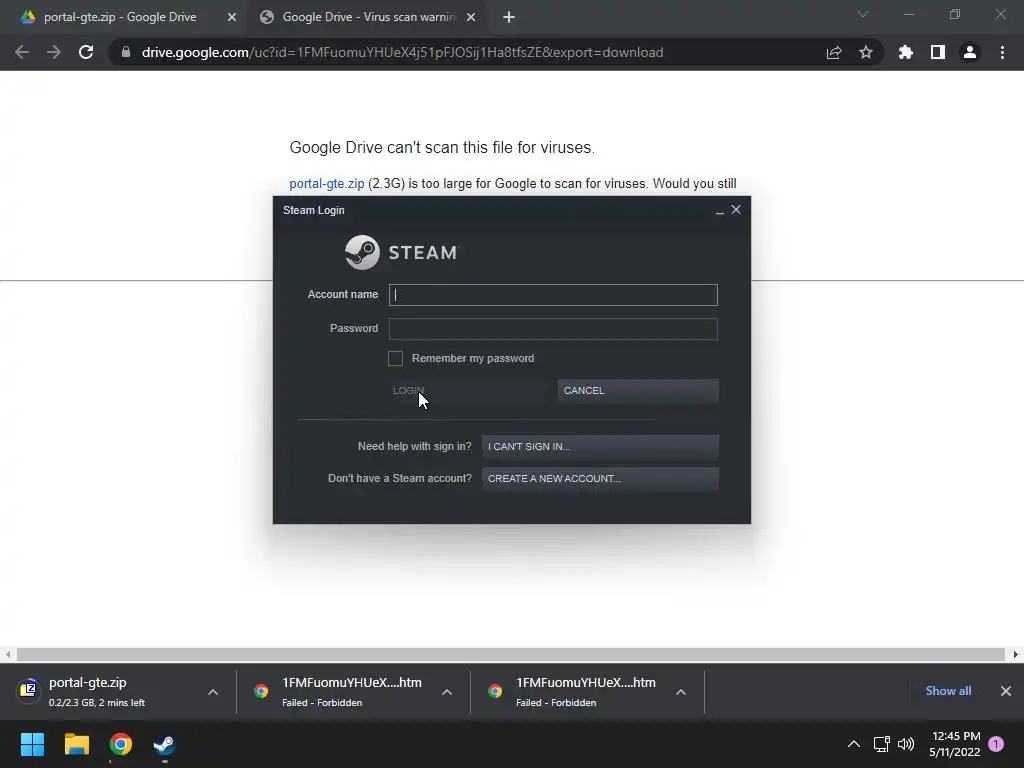Image resolution: width=1024 pixels, height=768 pixels.
Task: Click the Steam Account name field
Action: point(553,295)
